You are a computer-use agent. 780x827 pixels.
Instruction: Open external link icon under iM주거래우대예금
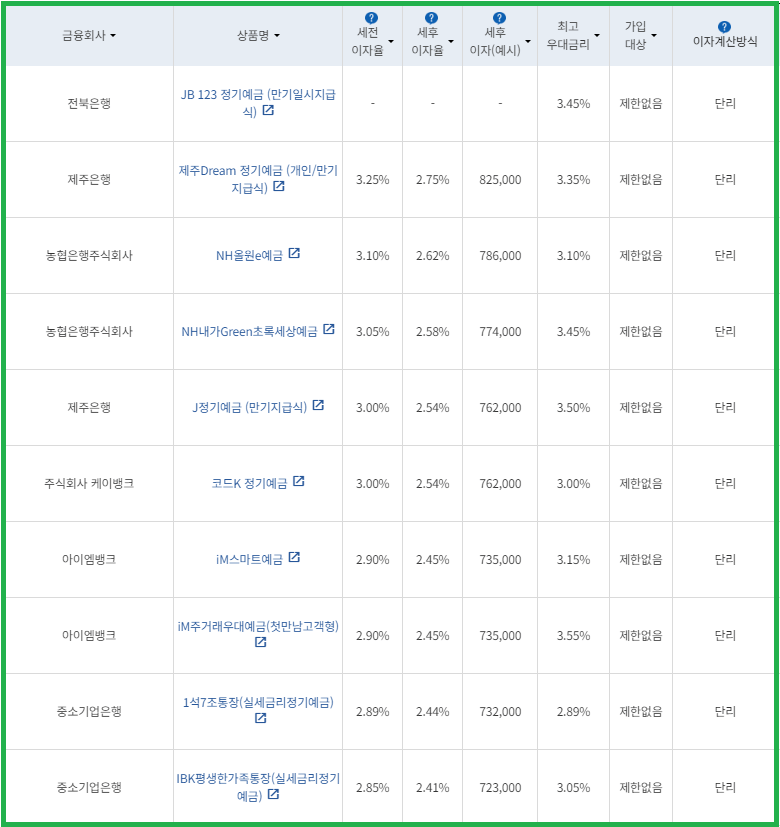click(261, 642)
